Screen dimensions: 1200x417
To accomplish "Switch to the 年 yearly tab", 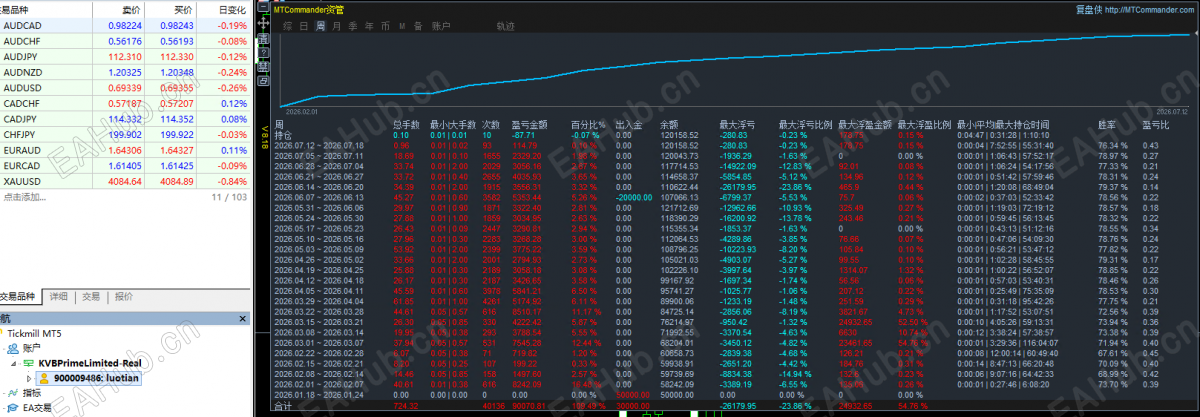I will (369, 26).
